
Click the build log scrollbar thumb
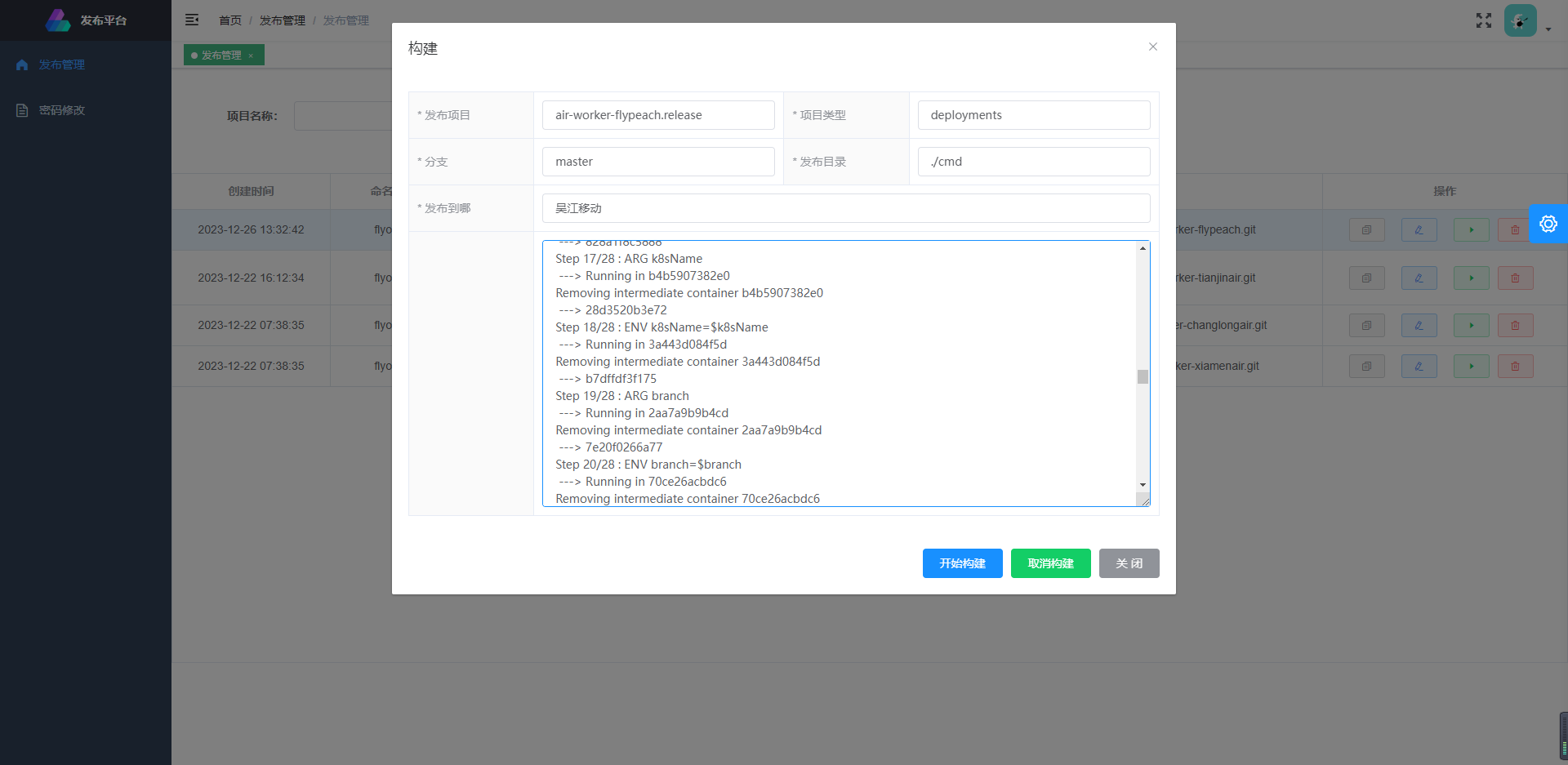(x=1143, y=376)
